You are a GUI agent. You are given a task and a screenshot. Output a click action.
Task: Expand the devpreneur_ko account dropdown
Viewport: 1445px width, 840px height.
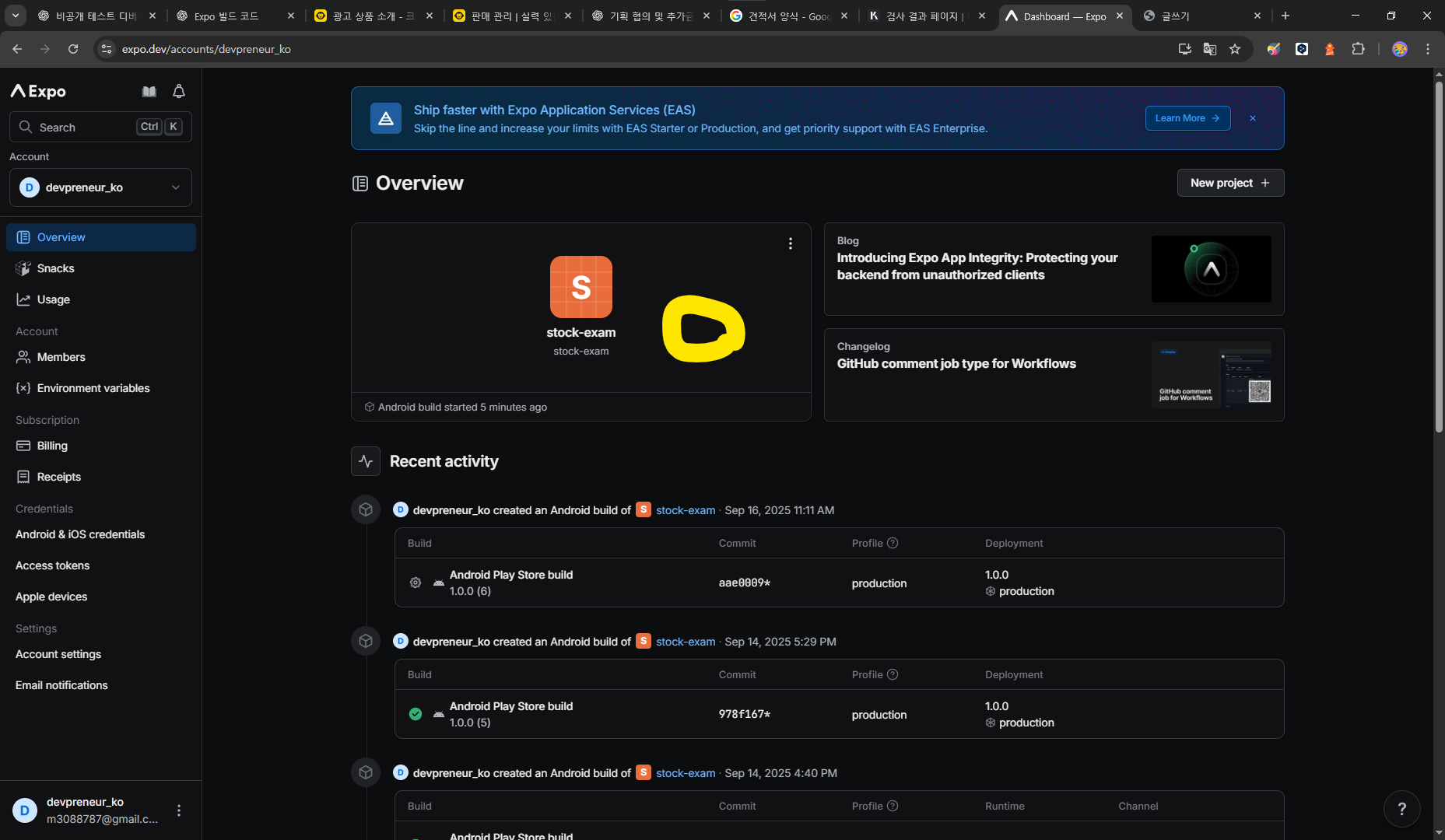coord(100,187)
